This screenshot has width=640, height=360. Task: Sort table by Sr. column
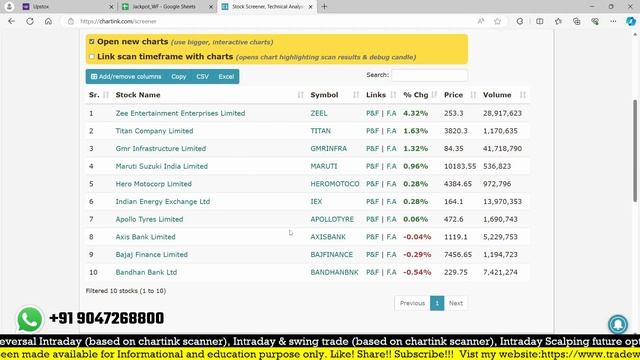99,95
